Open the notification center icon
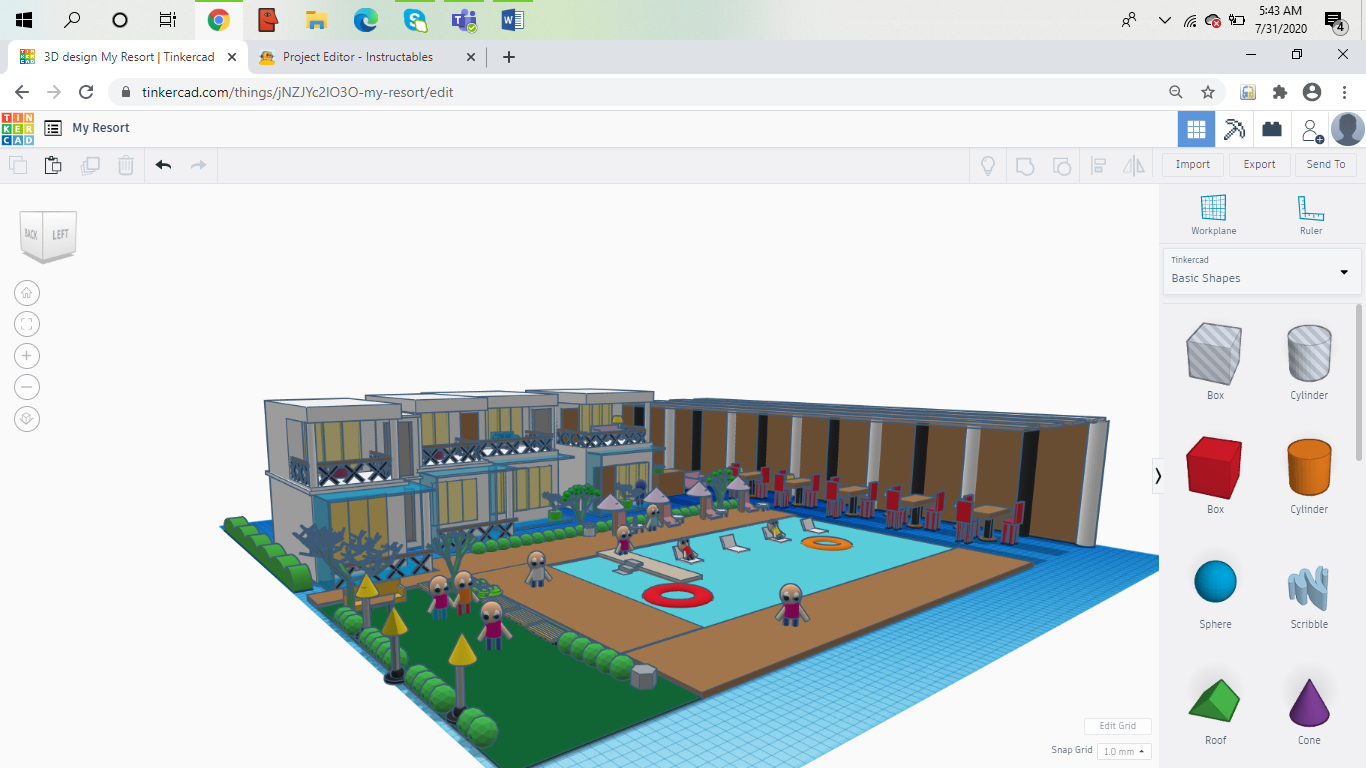The image size is (1366, 768). (1334, 20)
